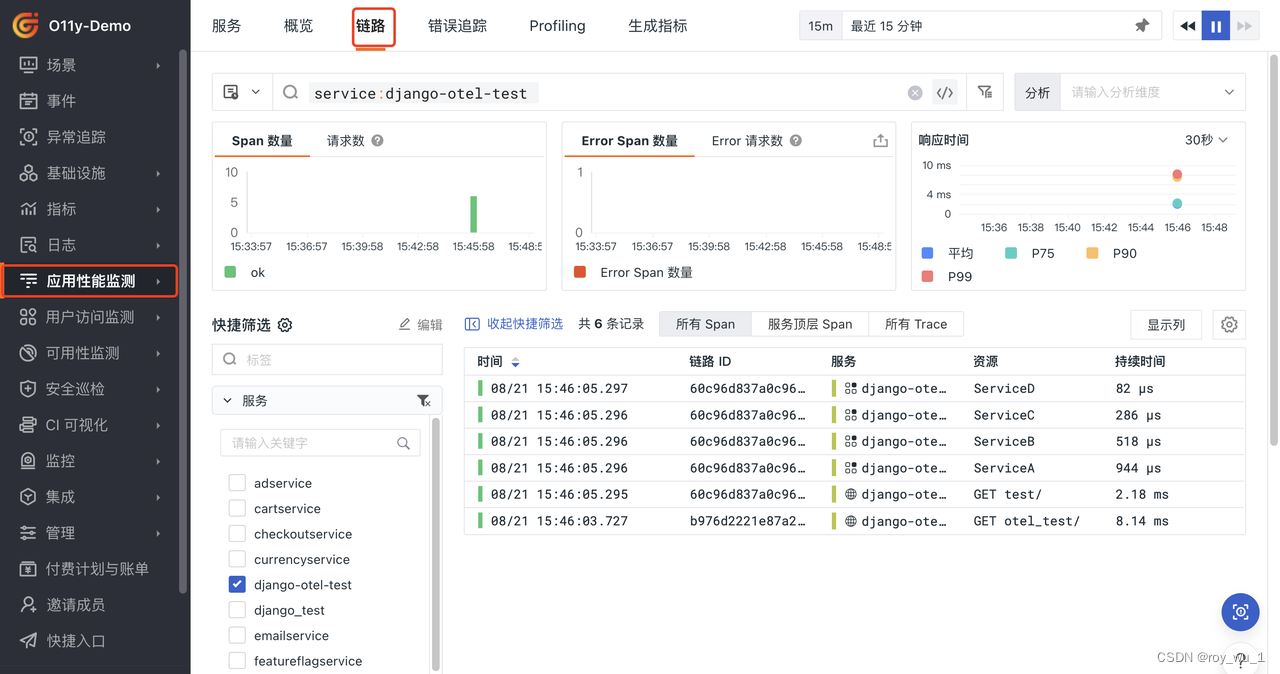Check the adservice filter checkbox
Viewport: 1280px width, 674px height.
(237, 482)
